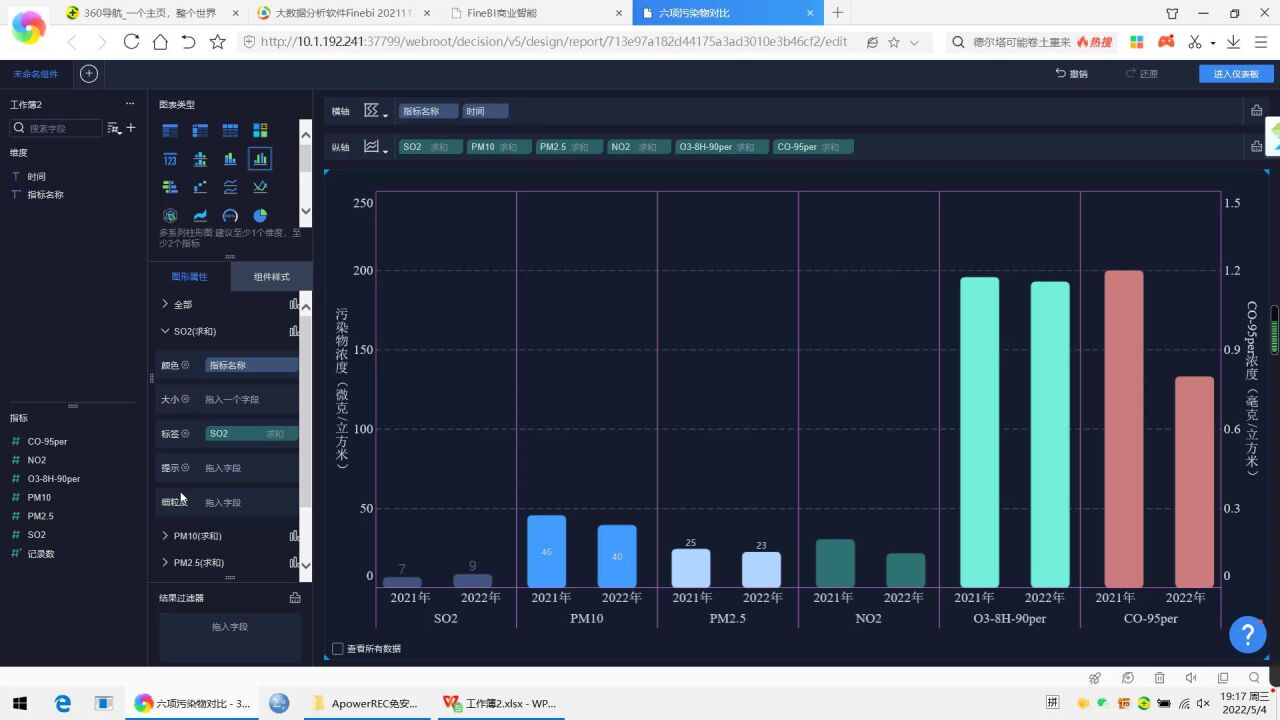Select the pie chart type icon

pyautogui.click(x=260, y=215)
